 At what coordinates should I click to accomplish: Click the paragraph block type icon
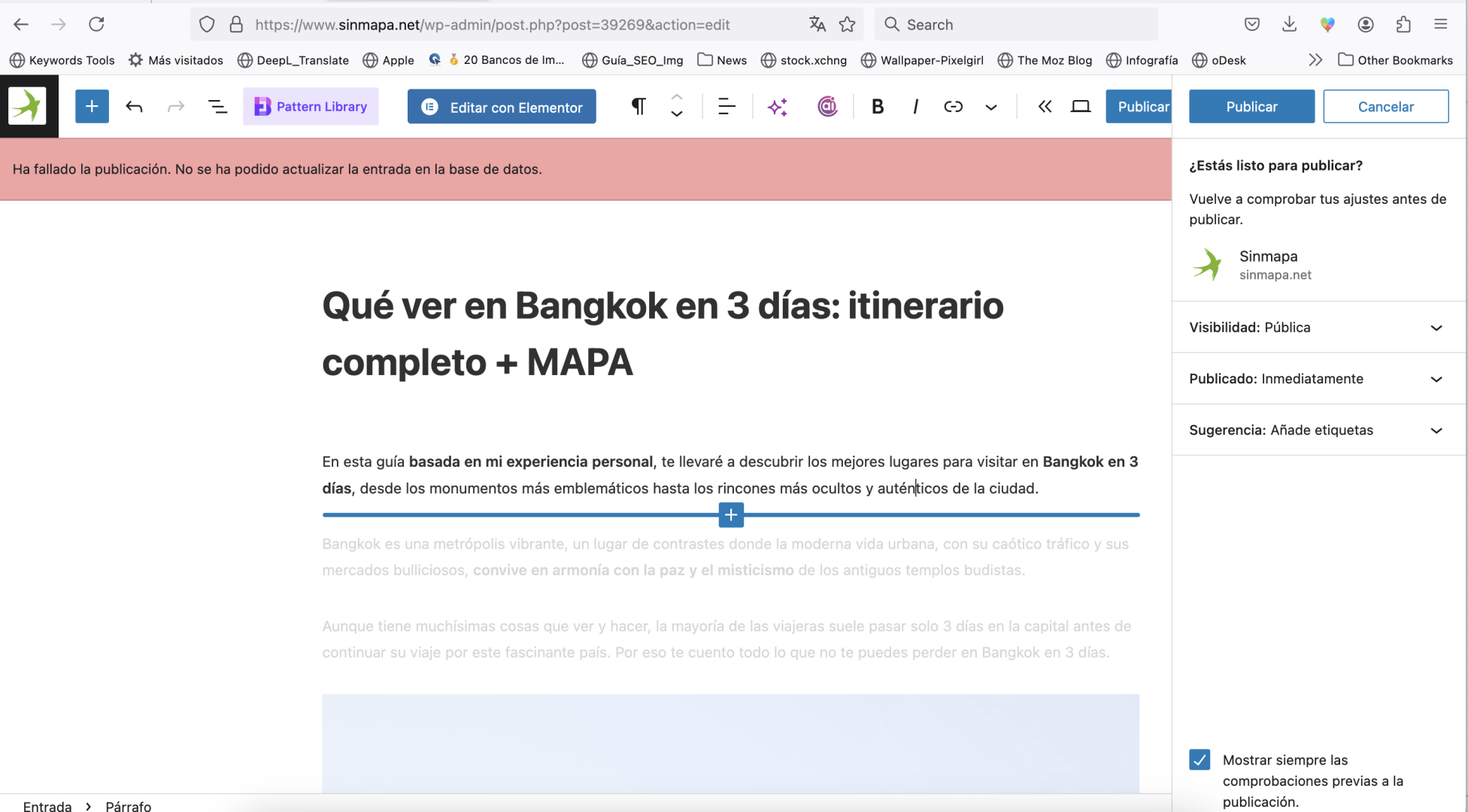point(638,107)
